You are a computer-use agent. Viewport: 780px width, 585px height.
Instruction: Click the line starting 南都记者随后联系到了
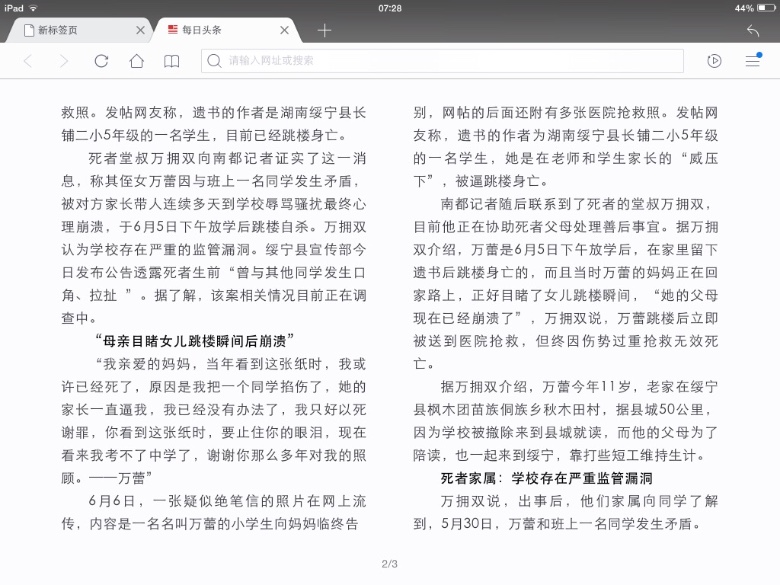[x=577, y=204]
